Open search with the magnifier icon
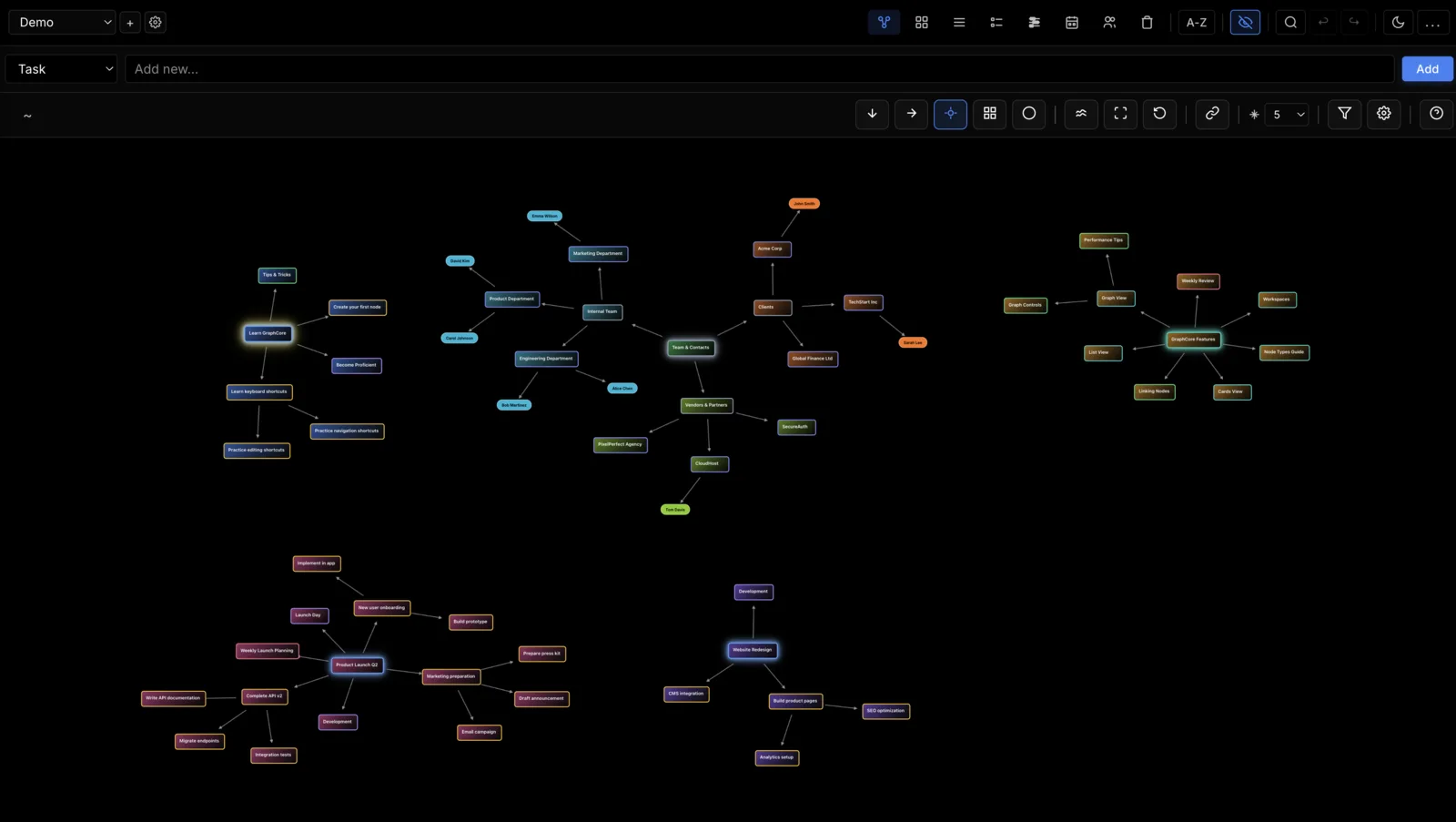The width and height of the screenshot is (1456, 822). coord(1290,22)
